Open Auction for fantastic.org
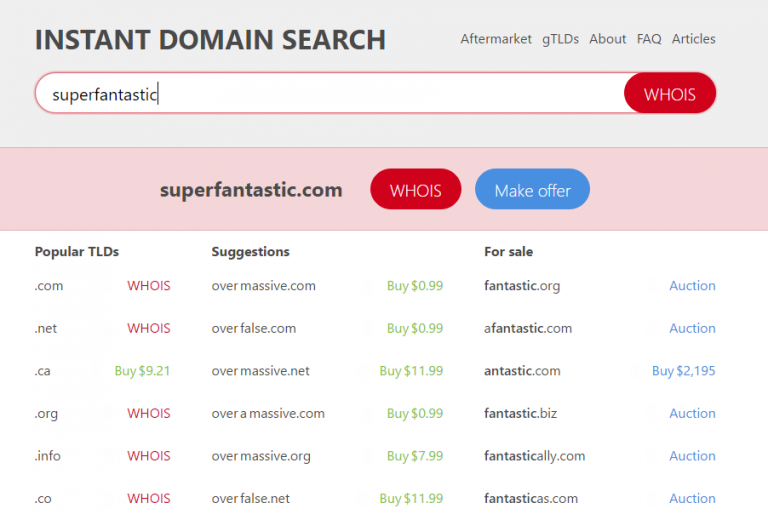Viewport: 768px width, 520px height. coord(692,286)
